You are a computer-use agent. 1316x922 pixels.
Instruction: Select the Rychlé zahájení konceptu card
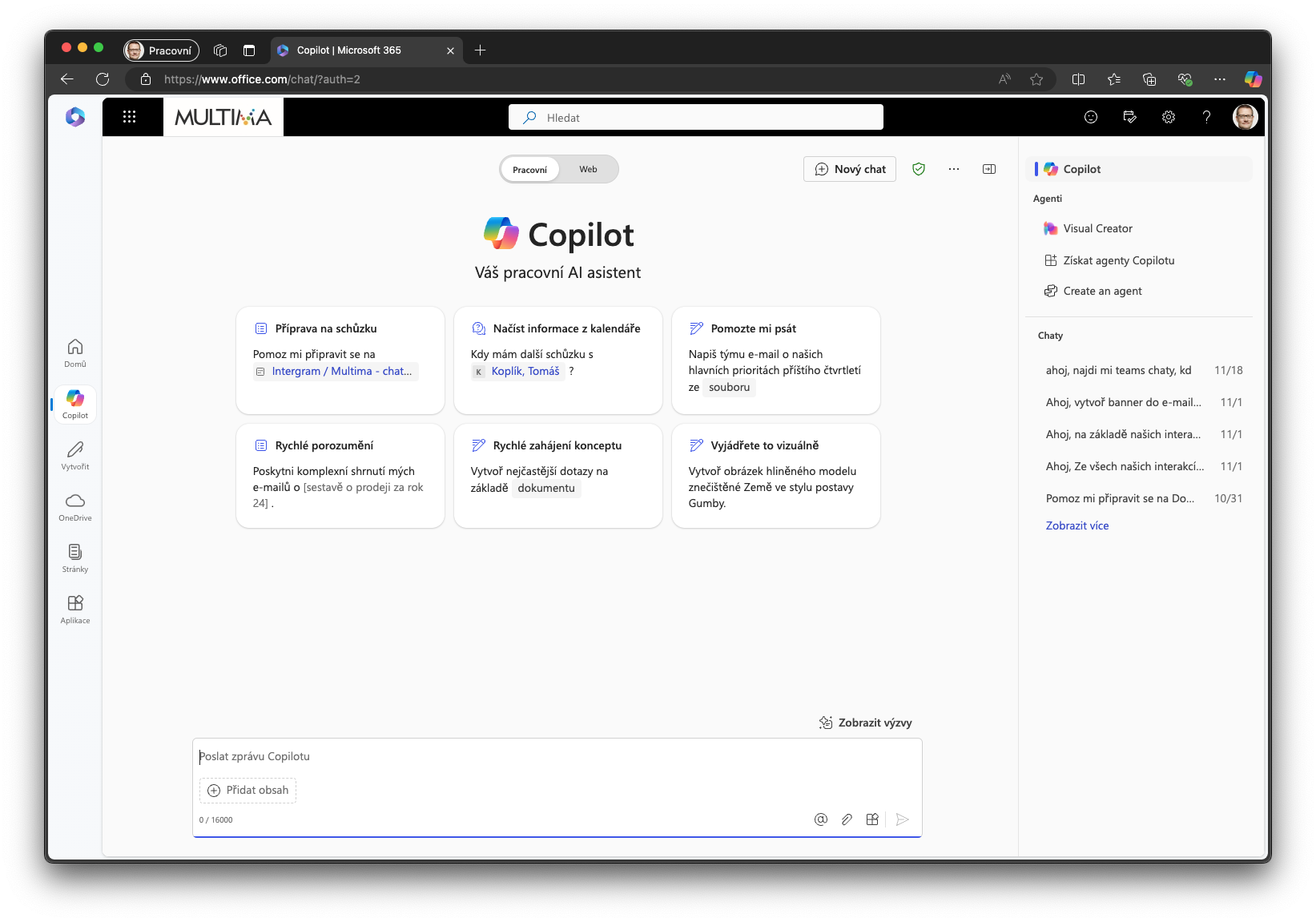click(558, 476)
